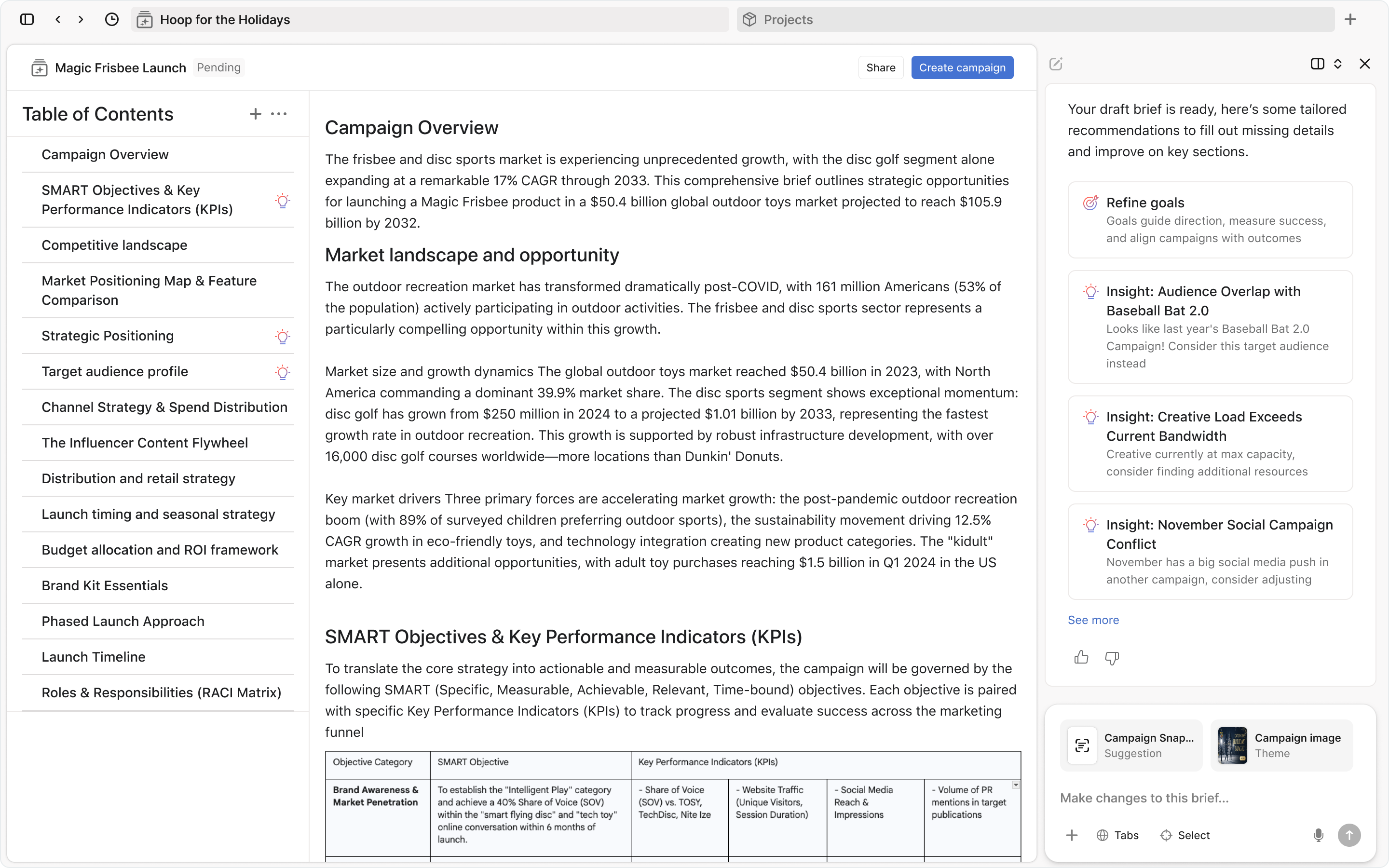Toggle the left sidebar panel icon
1389x868 pixels.
[27, 19]
